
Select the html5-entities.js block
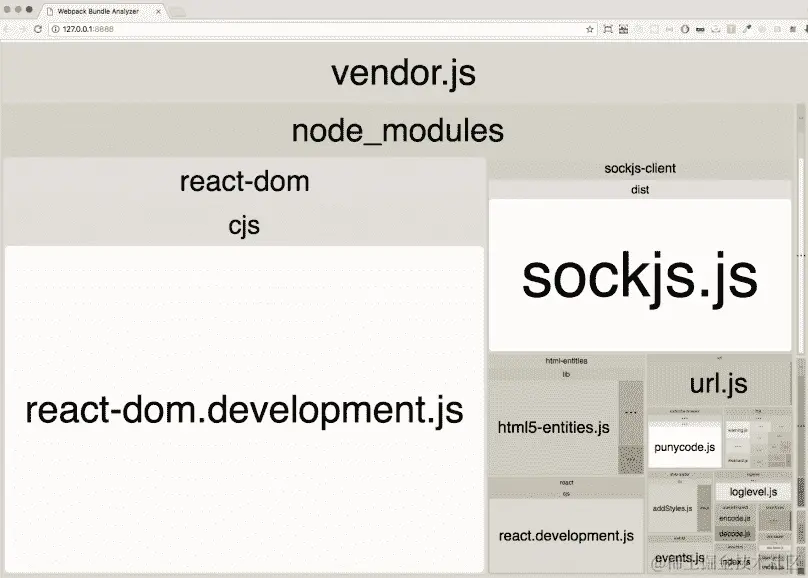click(x=554, y=428)
